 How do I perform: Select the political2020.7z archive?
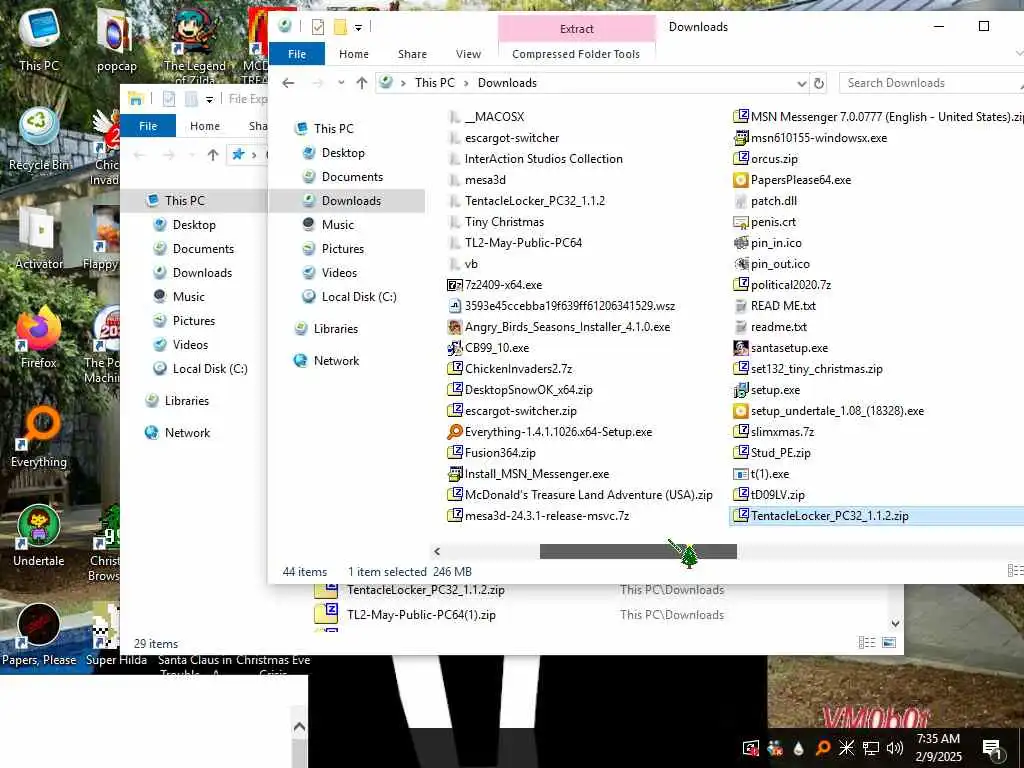(x=782, y=285)
